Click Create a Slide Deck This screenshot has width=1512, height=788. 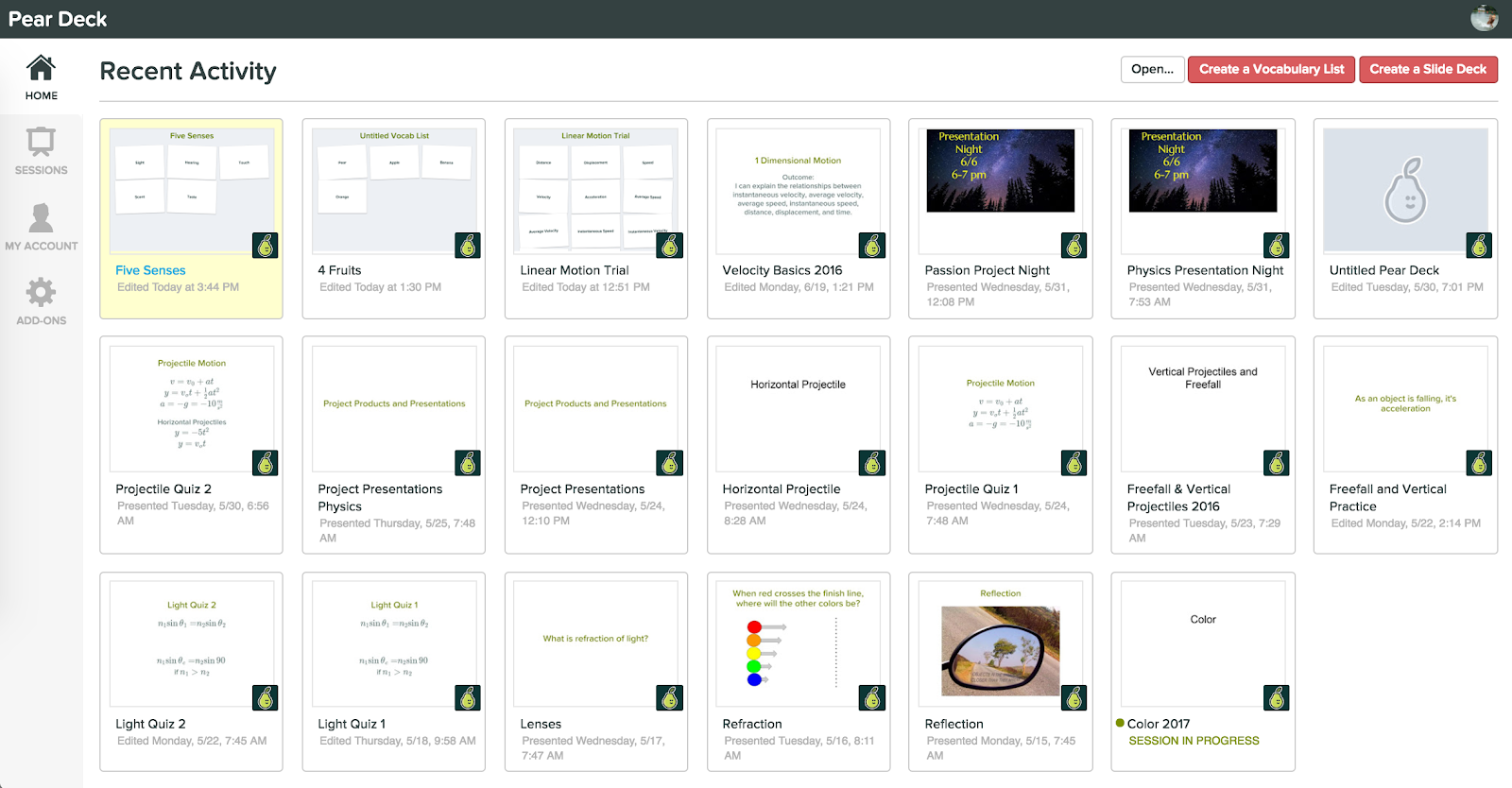[x=1428, y=69]
